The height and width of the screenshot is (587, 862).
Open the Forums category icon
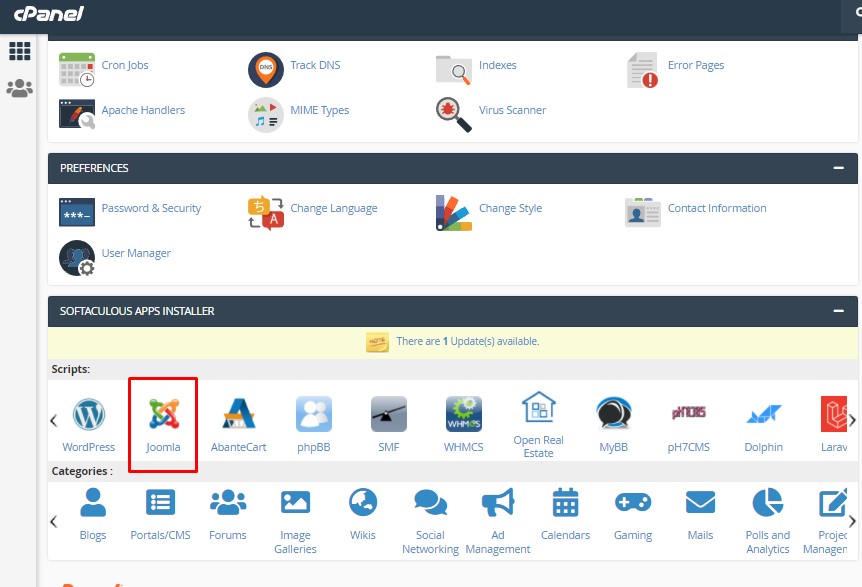[x=228, y=502]
